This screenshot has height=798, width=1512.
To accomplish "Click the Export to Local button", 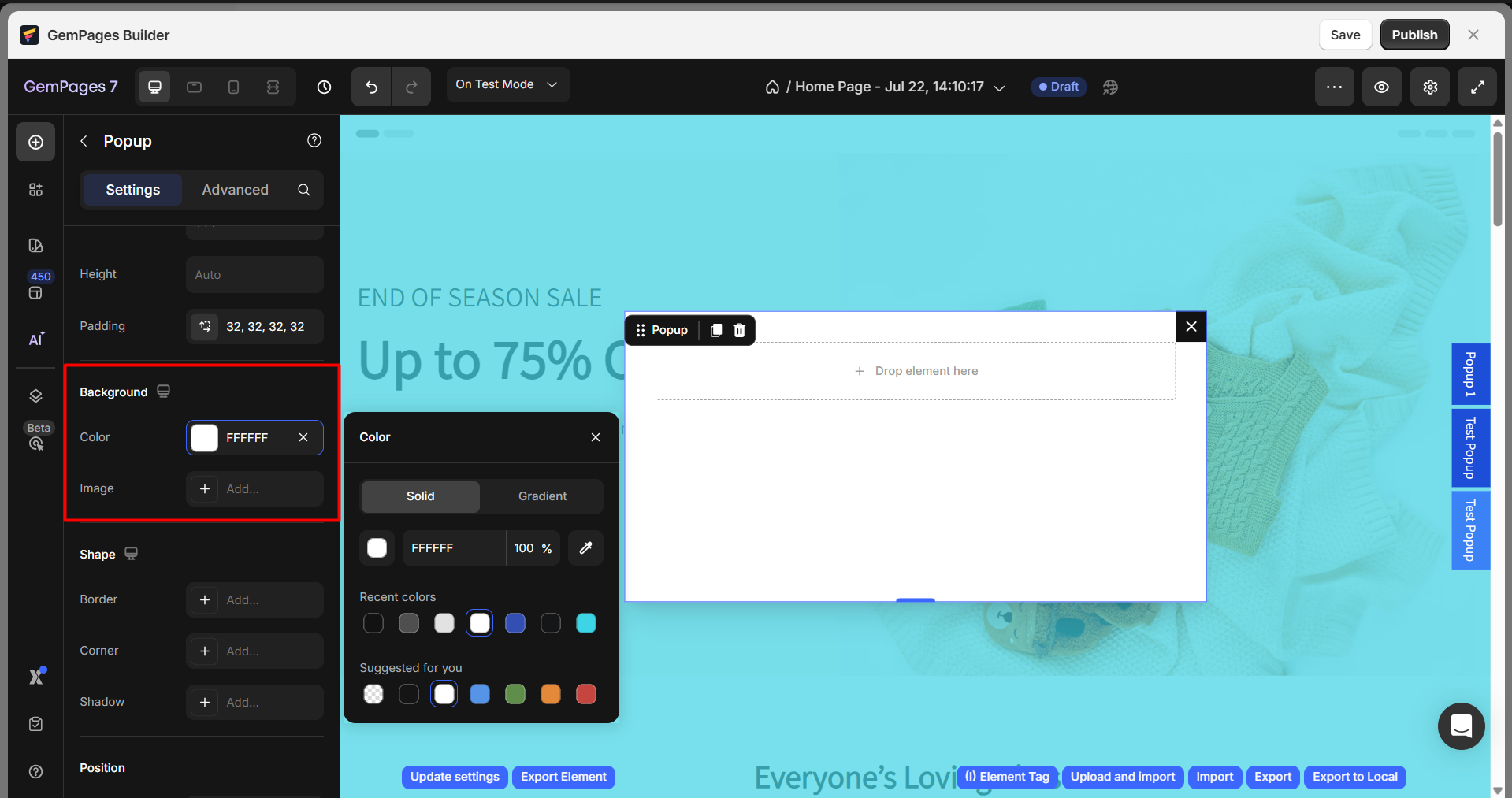I will [1355, 777].
